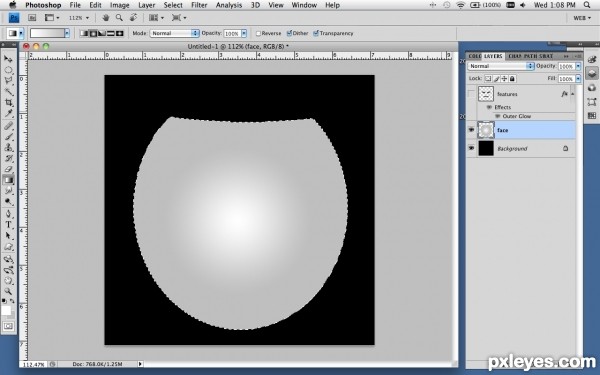Select the Eraser tool

(x=8, y=169)
